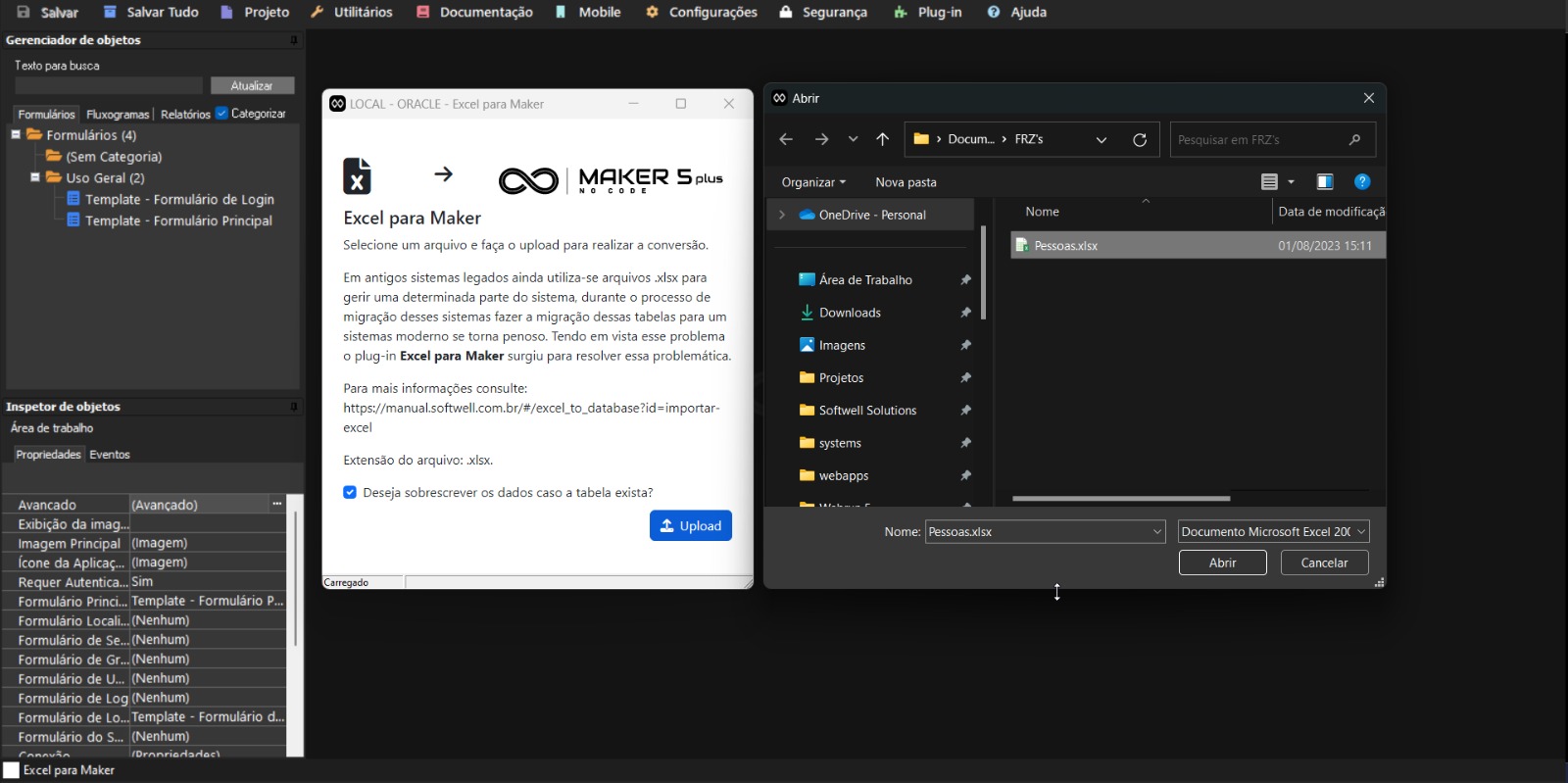Toggle the Categorizar checkbox

click(221, 114)
